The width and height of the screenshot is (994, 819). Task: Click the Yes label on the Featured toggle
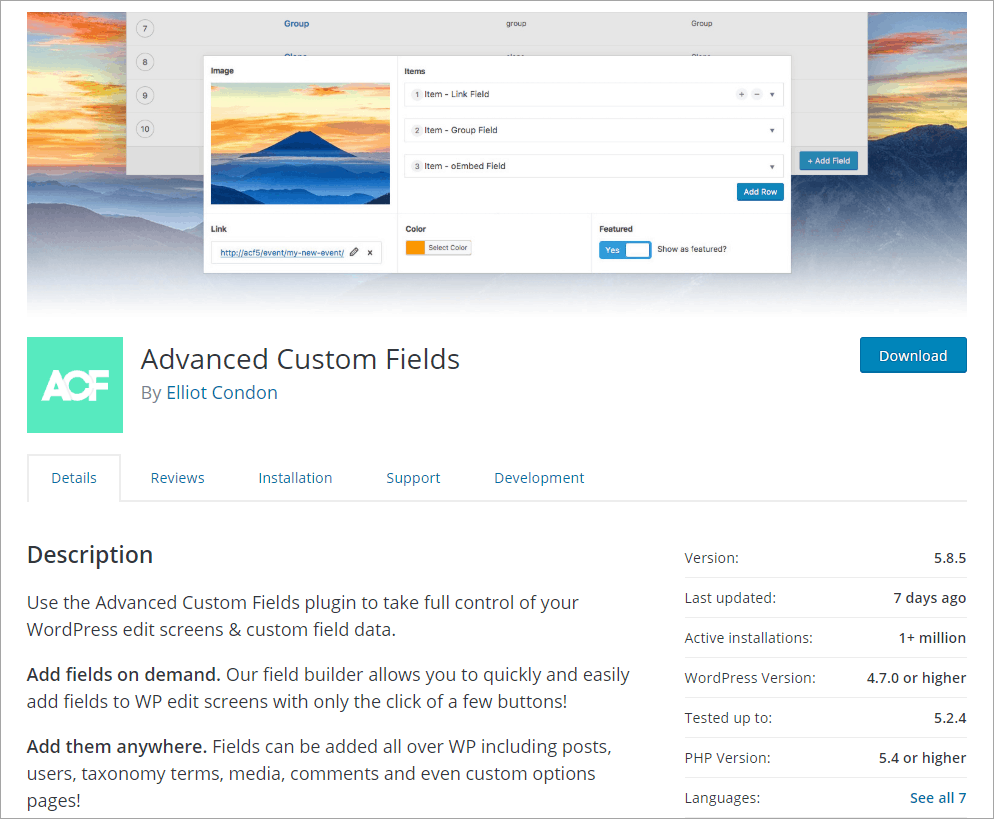click(612, 247)
